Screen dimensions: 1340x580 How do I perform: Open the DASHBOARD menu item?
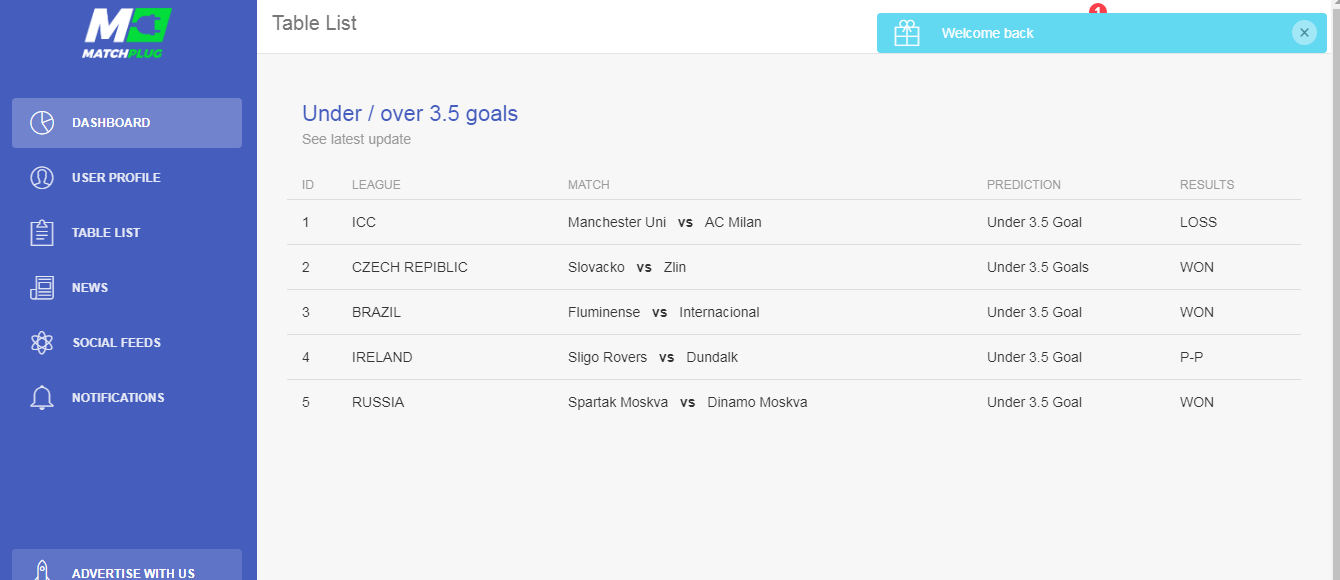127,123
